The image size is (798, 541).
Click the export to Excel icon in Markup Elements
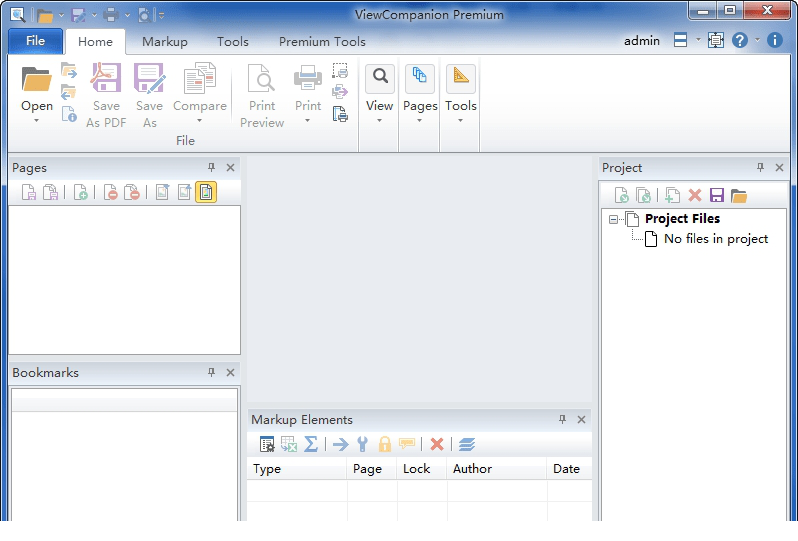point(289,444)
